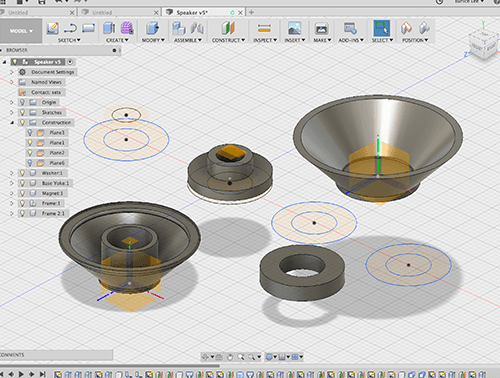
Task: Click the ViewCube in the corner
Action: (x=483, y=45)
